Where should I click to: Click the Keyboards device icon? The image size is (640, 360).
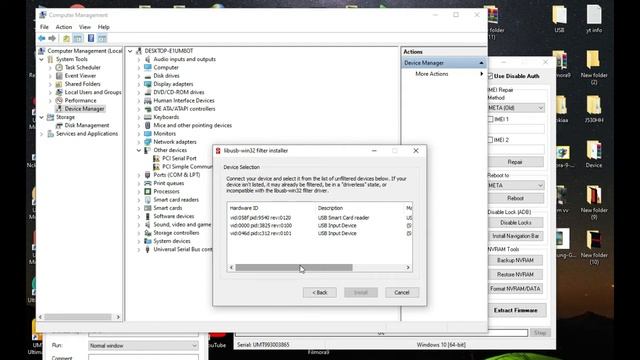pos(148,117)
